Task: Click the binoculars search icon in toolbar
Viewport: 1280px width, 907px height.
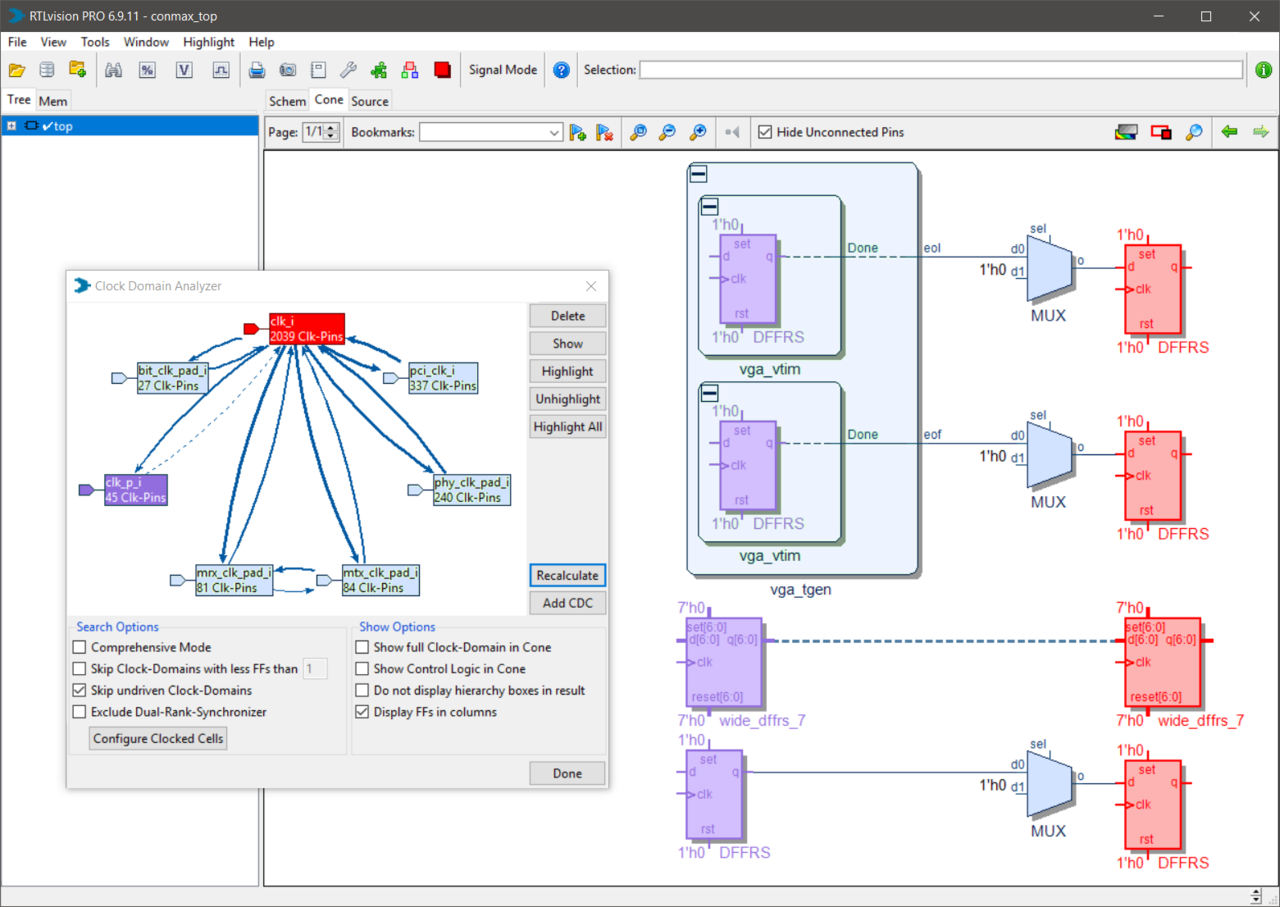Action: pos(113,70)
